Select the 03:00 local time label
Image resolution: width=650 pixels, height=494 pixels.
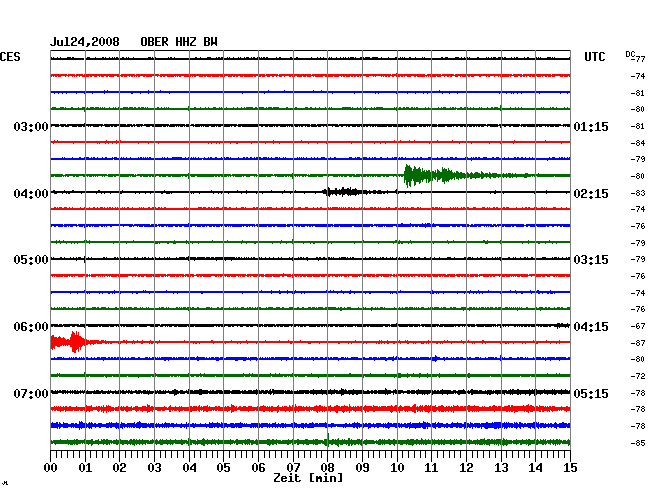point(31,127)
